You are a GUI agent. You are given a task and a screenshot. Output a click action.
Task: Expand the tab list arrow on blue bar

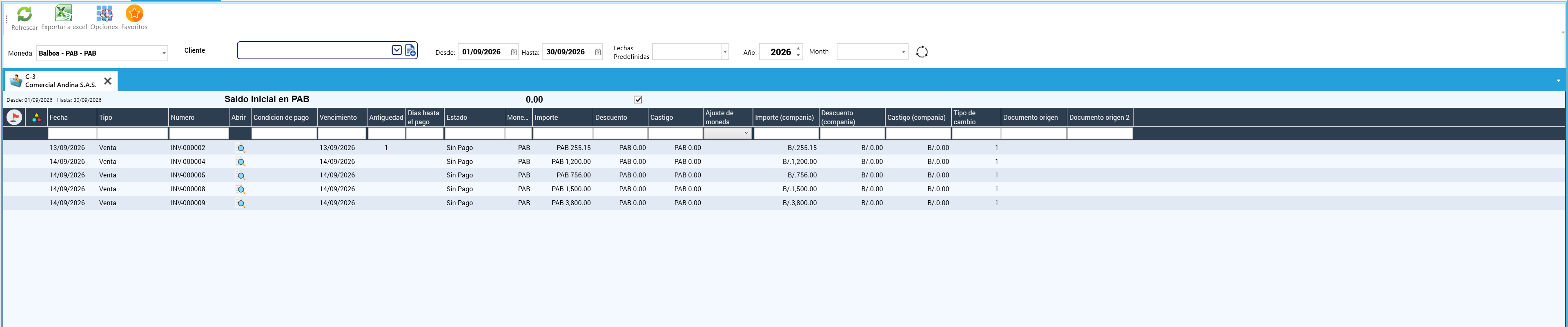coord(1558,81)
